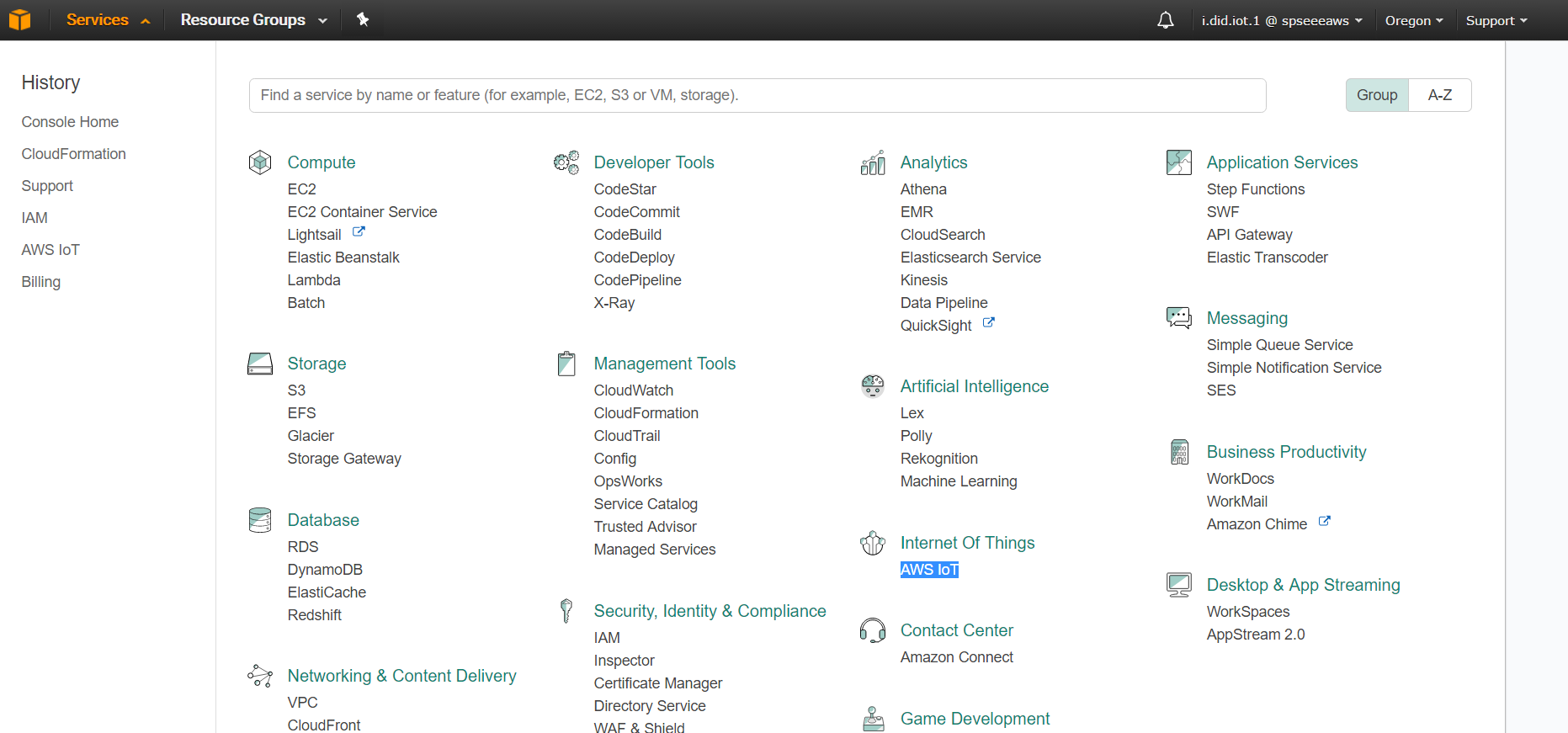The height and width of the screenshot is (733, 1568).
Task: Open Trusted Advisor
Action: (646, 527)
